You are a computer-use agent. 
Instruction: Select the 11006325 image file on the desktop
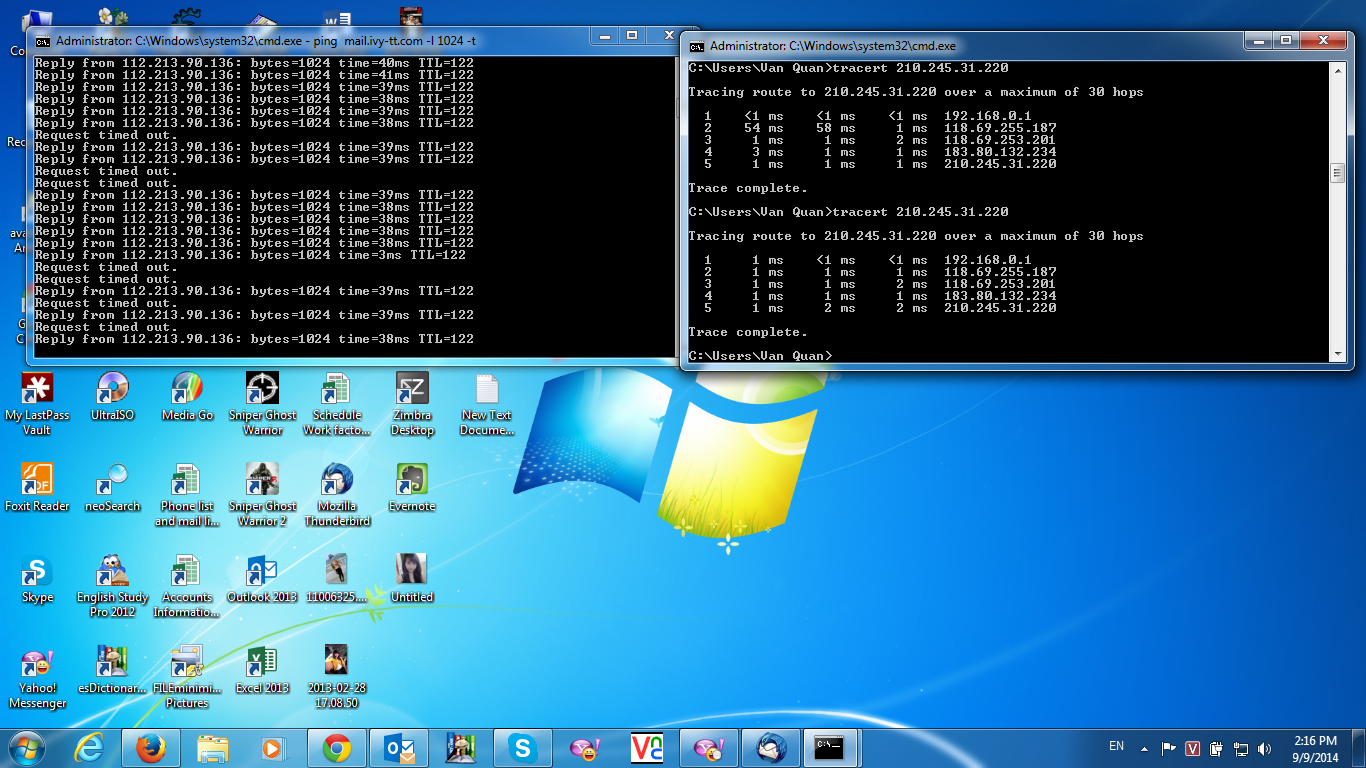337,579
